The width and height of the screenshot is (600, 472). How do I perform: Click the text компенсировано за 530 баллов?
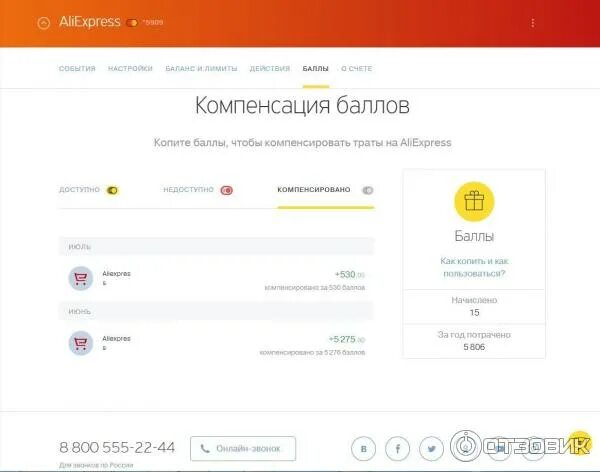click(x=315, y=287)
